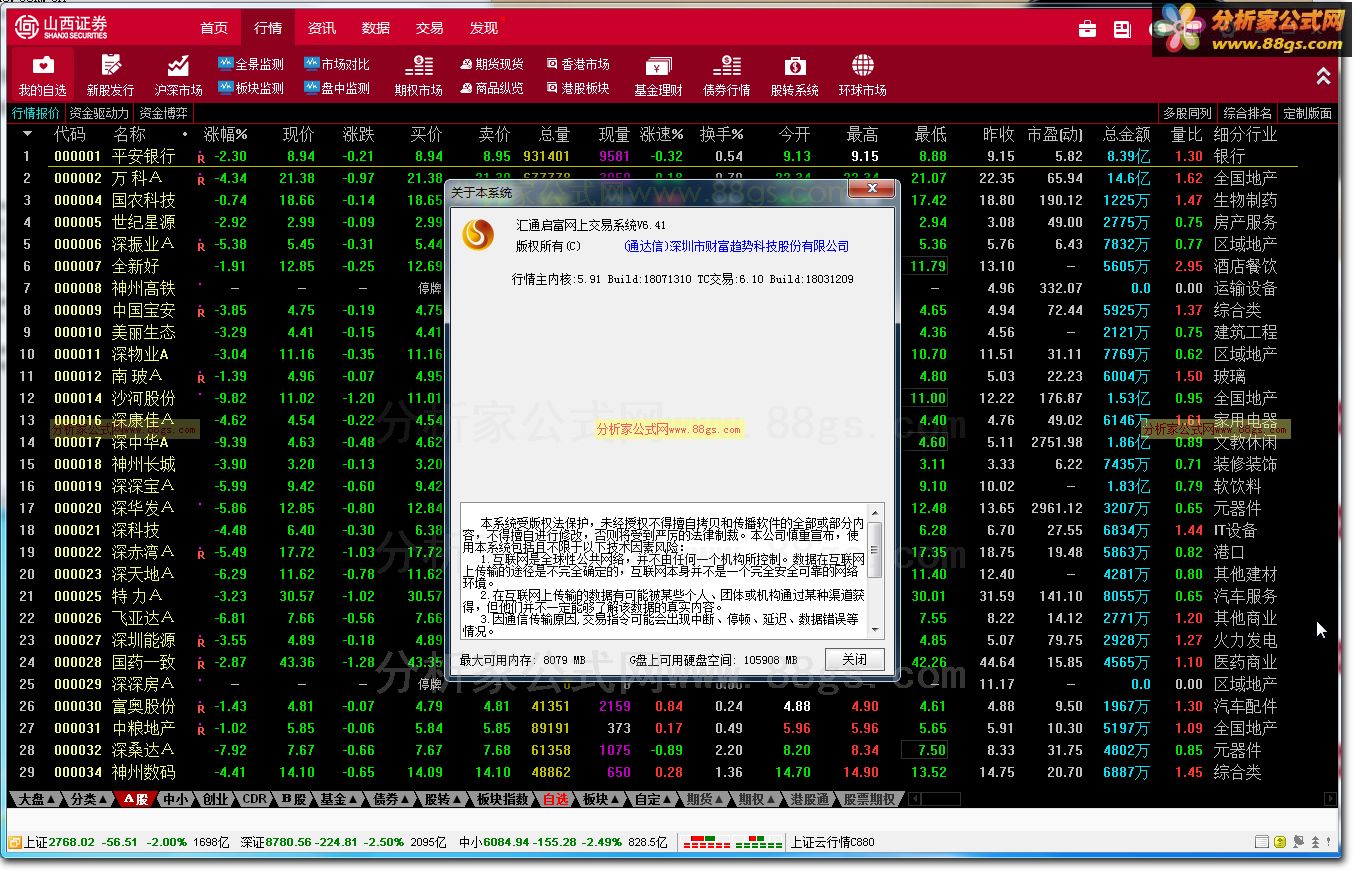1354x871 pixels.
Task: Expand the 分类 bottom tab
Action: 88,799
